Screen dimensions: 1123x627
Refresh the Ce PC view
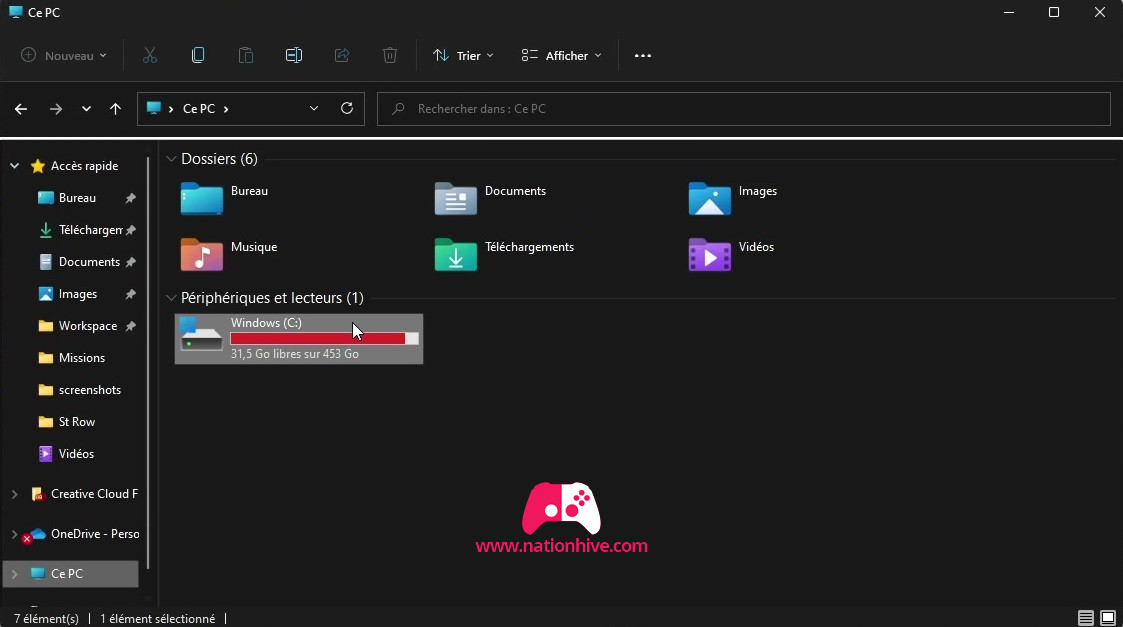[347, 108]
